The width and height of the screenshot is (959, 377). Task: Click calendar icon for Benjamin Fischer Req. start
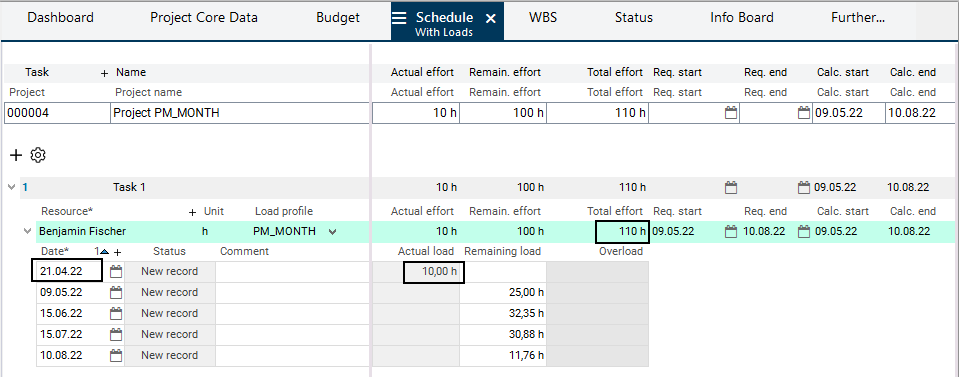731,231
